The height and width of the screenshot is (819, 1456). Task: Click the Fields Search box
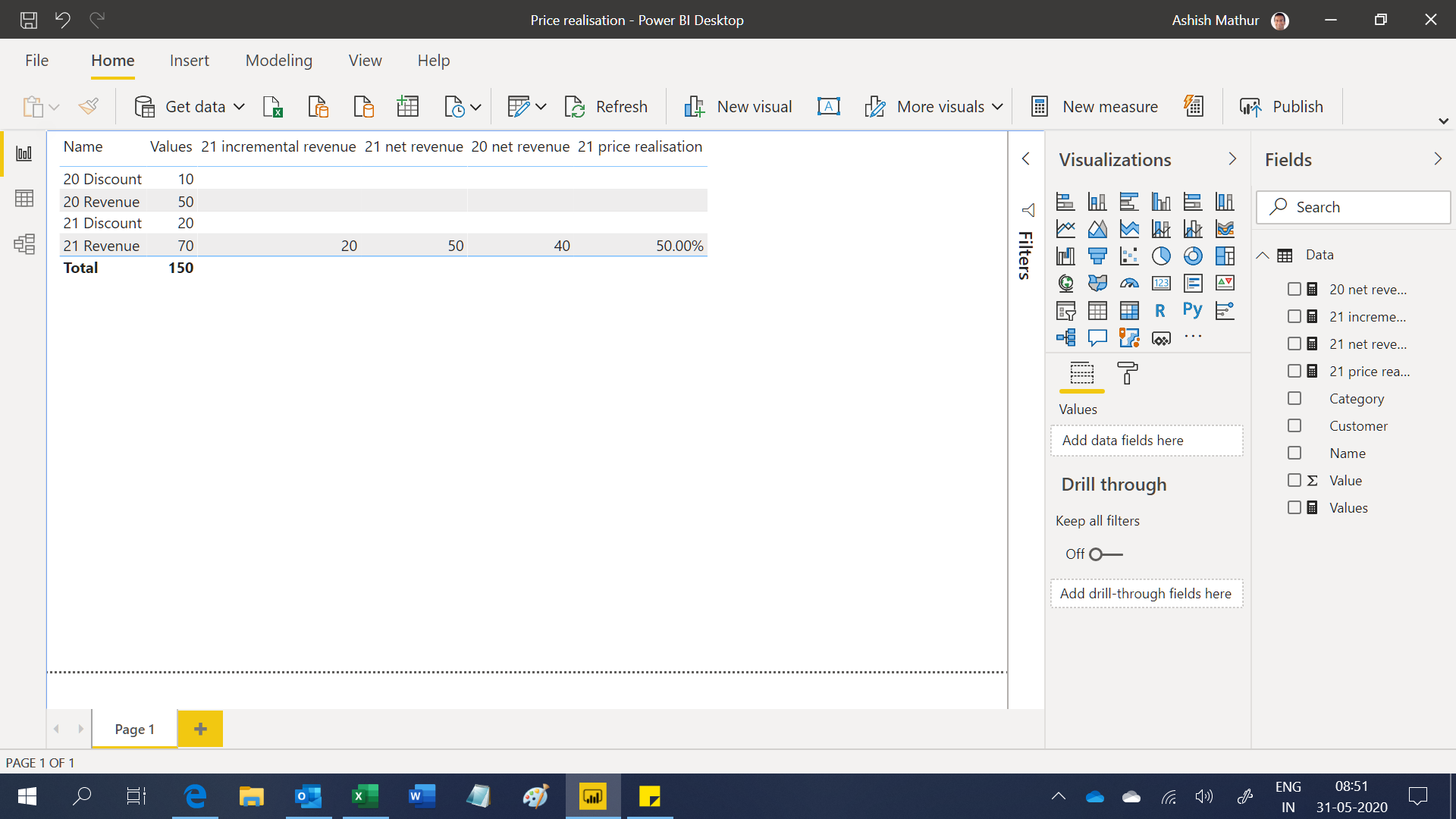click(x=1353, y=207)
